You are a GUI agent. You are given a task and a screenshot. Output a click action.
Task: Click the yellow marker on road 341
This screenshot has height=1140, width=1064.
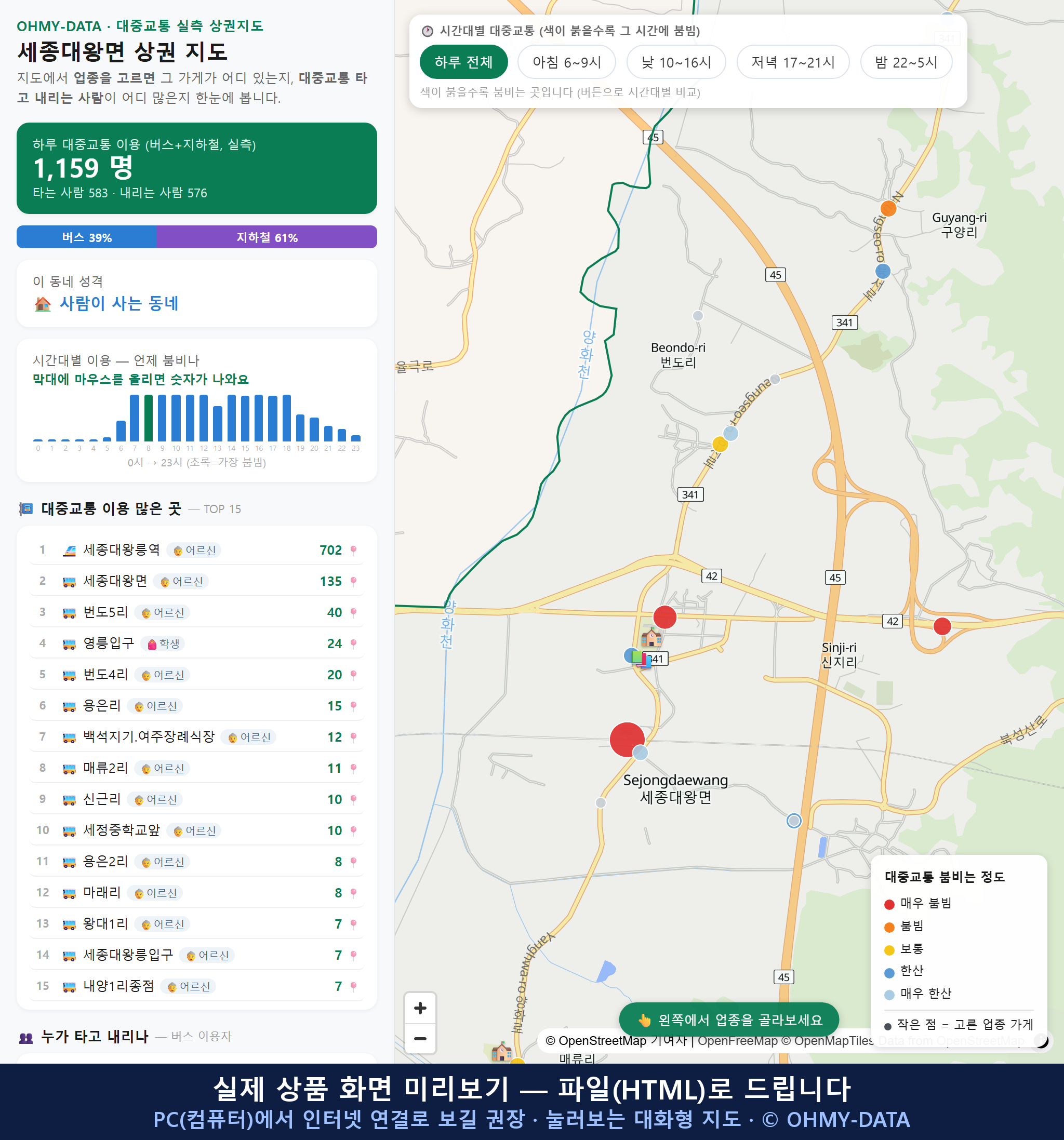tap(720, 444)
